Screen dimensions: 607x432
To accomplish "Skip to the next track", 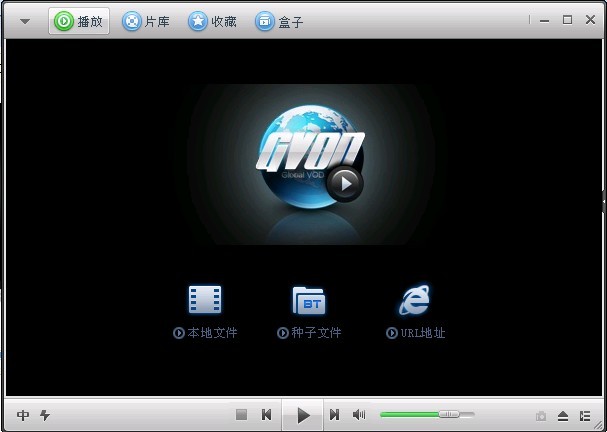I will click(x=334, y=414).
